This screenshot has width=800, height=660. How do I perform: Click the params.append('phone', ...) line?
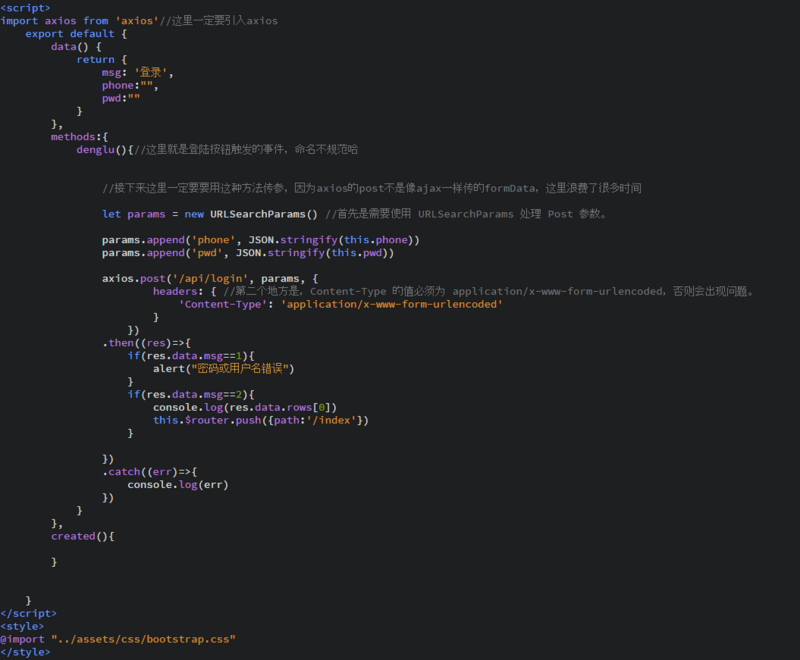[261, 240]
